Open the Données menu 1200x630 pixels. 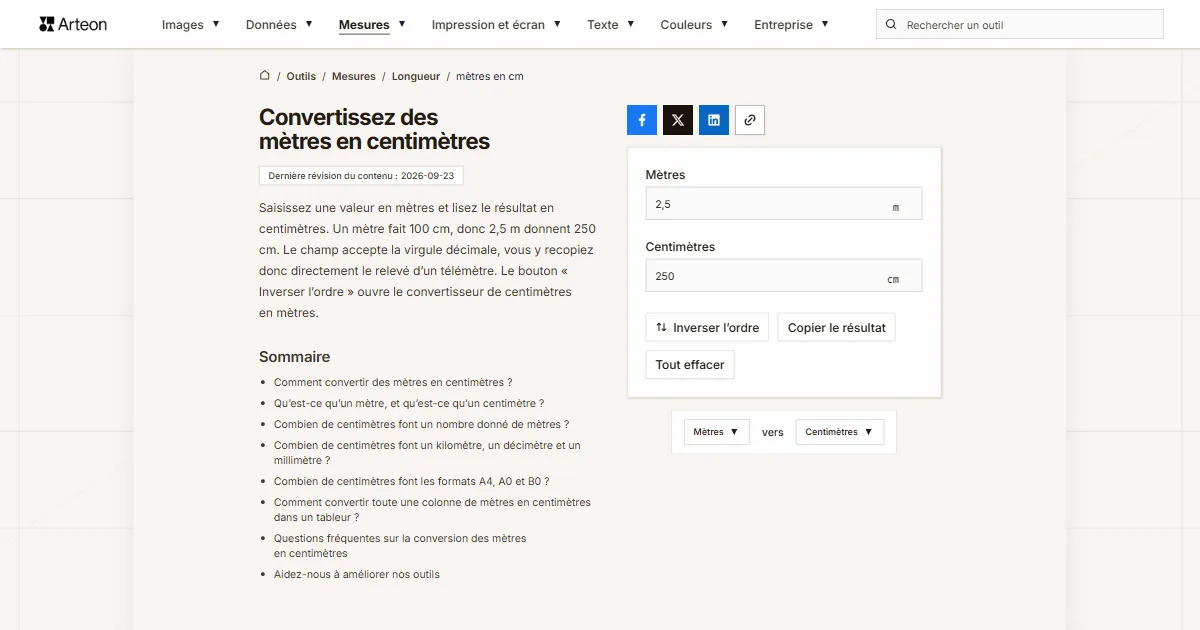[x=279, y=24]
